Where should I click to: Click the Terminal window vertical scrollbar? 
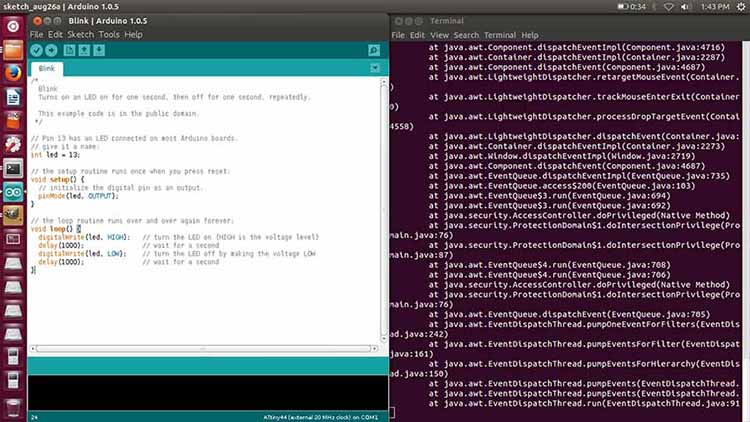coord(746,230)
